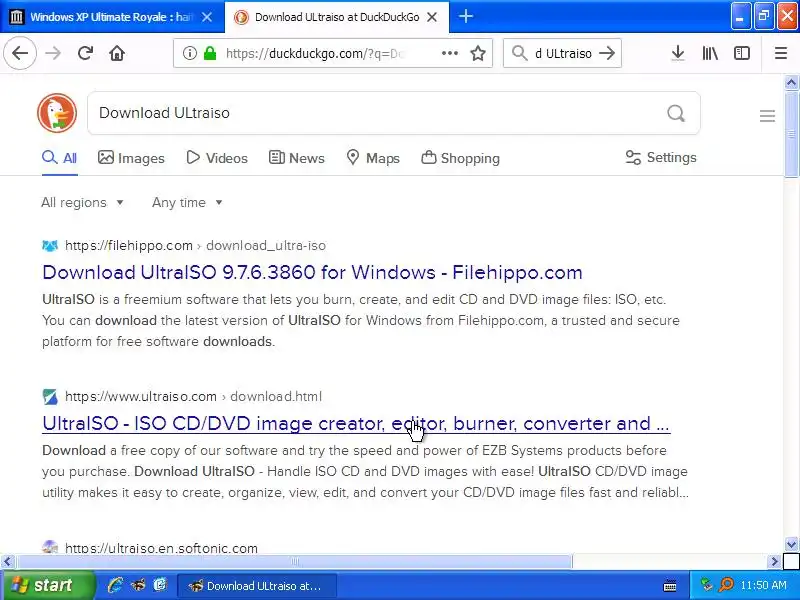Click the orange magnifier tray icon
The width and height of the screenshot is (800, 600).
726,584
